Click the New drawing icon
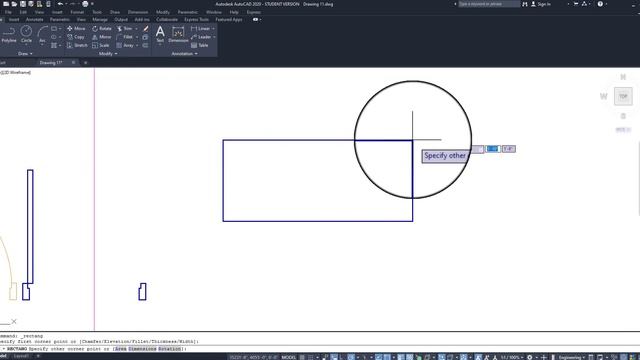 6,4
